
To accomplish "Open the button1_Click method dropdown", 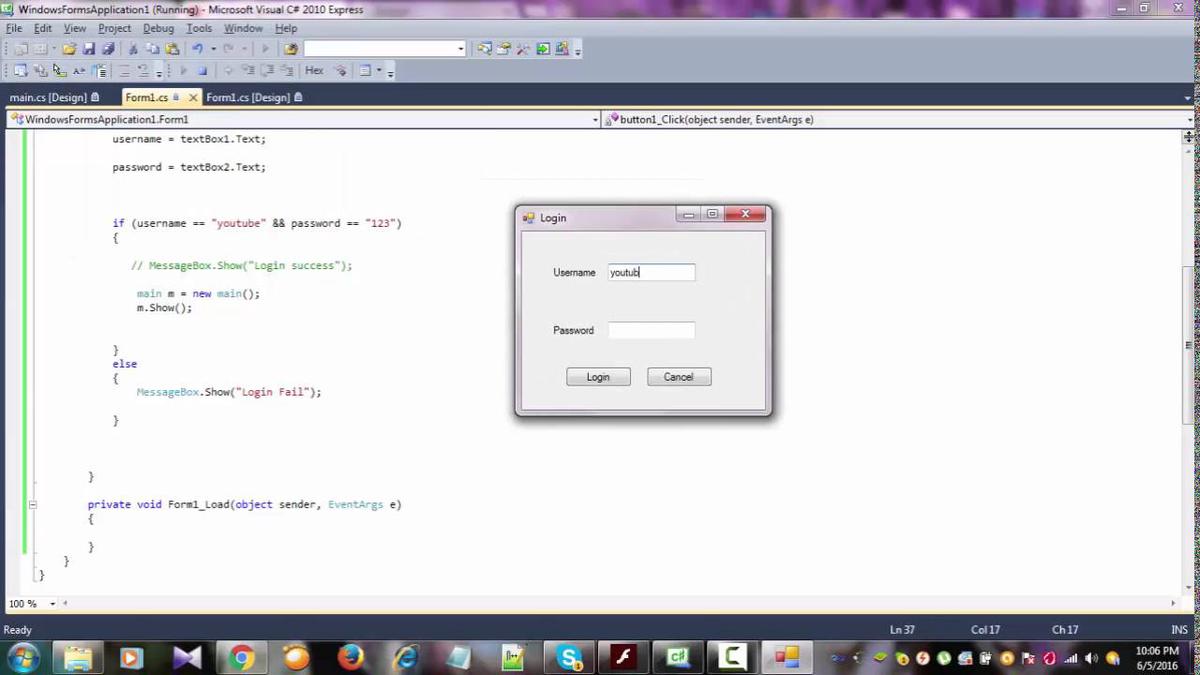I will point(1186,119).
